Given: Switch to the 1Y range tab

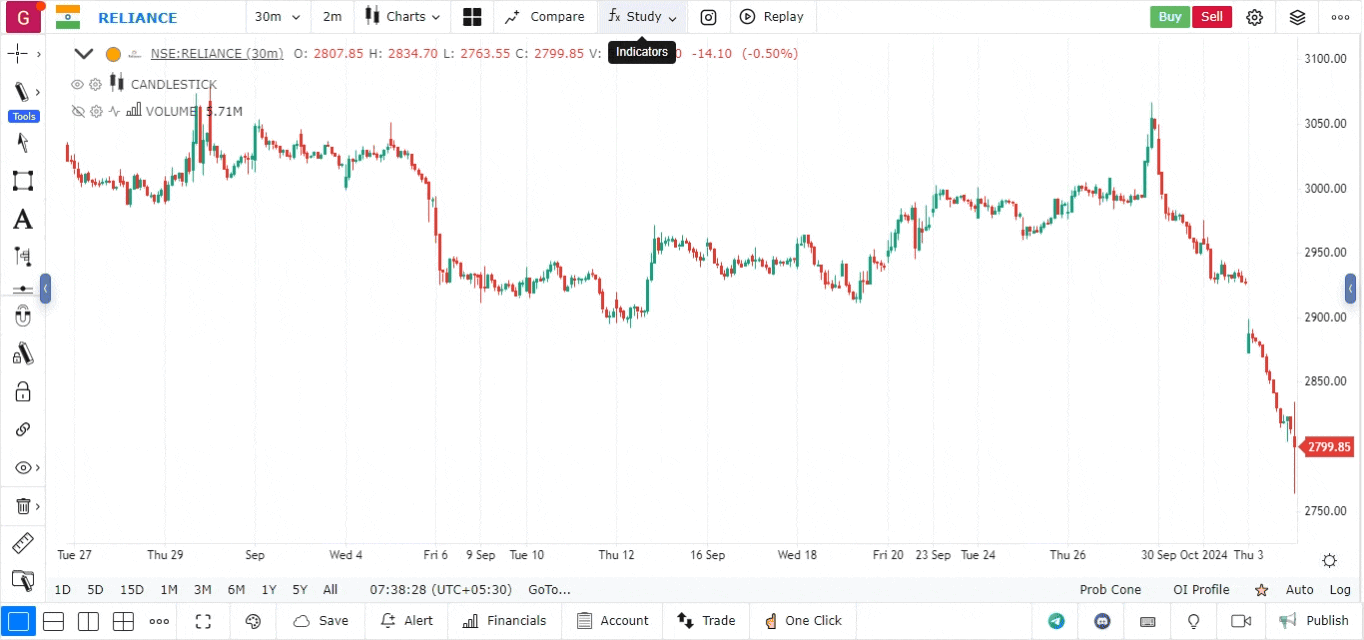Looking at the screenshot, I should tap(268, 590).
